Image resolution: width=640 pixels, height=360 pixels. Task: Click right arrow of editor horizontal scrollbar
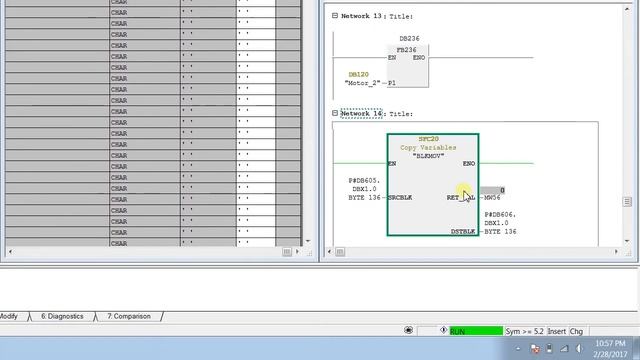tap(616, 252)
